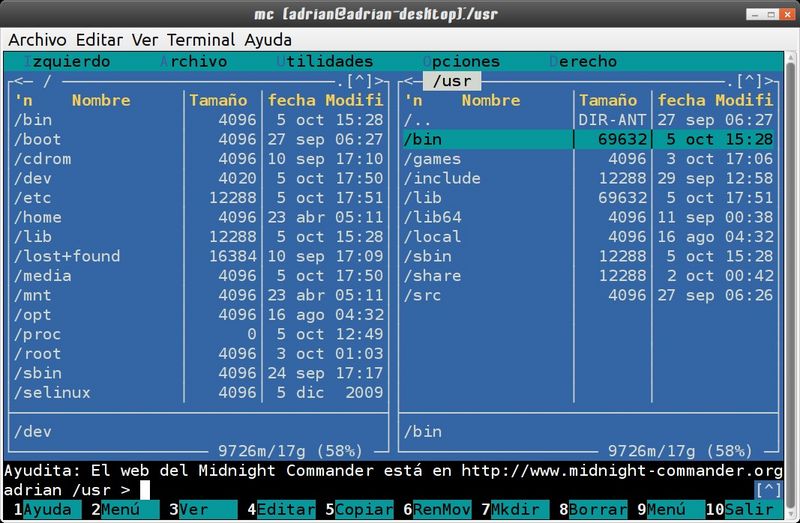Go to parent directory /.. entry
Viewport: 800px width, 523px height.
[418, 120]
